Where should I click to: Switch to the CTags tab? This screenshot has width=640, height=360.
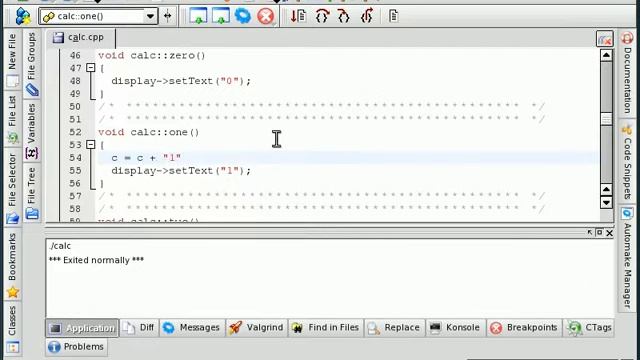(x=589, y=328)
